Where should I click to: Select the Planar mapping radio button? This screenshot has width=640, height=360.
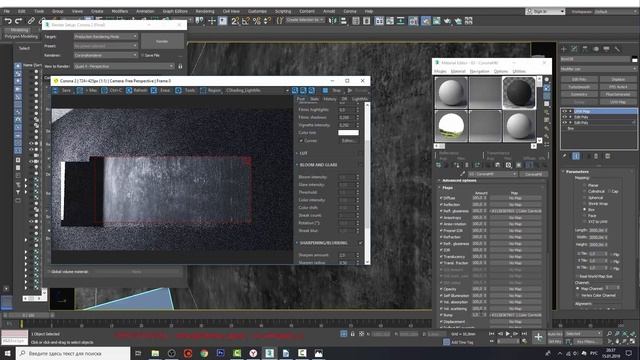[x=584, y=185]
